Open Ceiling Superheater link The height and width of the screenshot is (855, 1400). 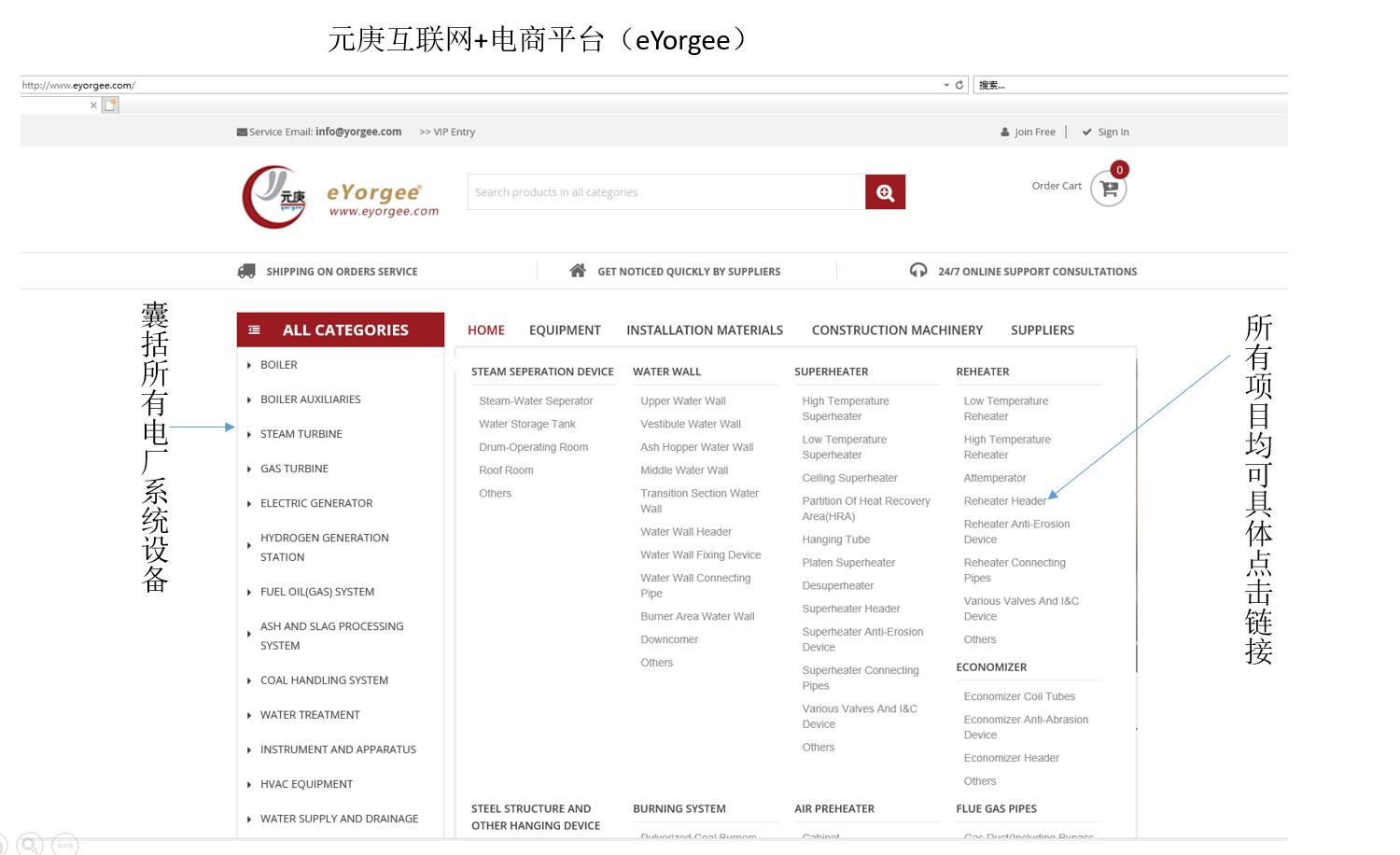(849, 478)
